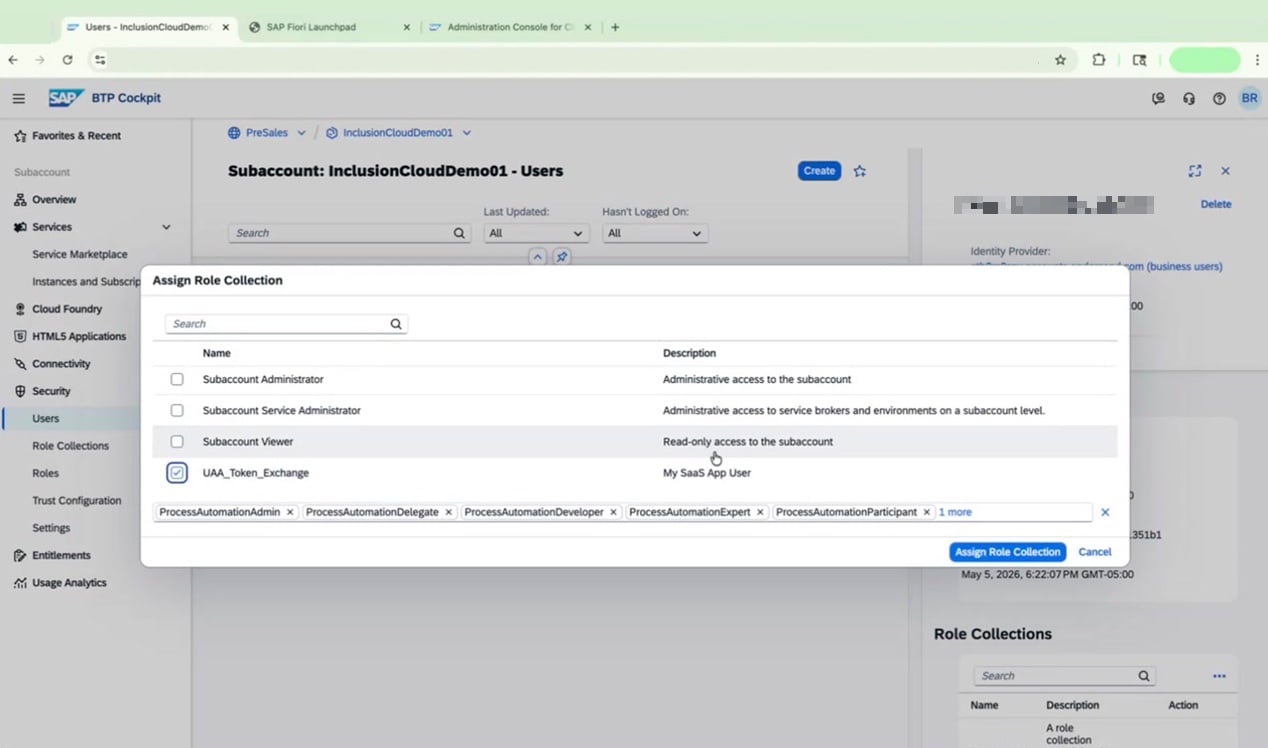This screenshot has width=1268, height=748.
Task: Open Service Marketplace in the sidebar
Action: coord(80,255)
